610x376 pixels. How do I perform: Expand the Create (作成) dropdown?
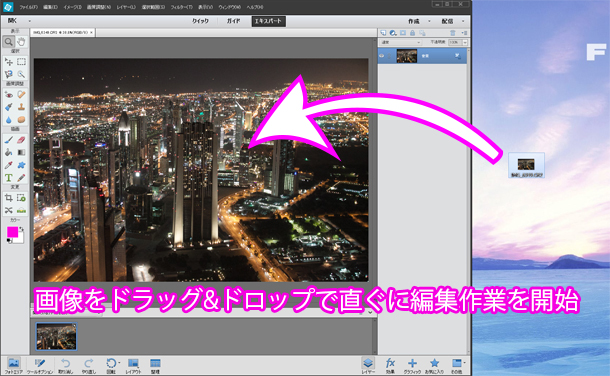(429, 21)
